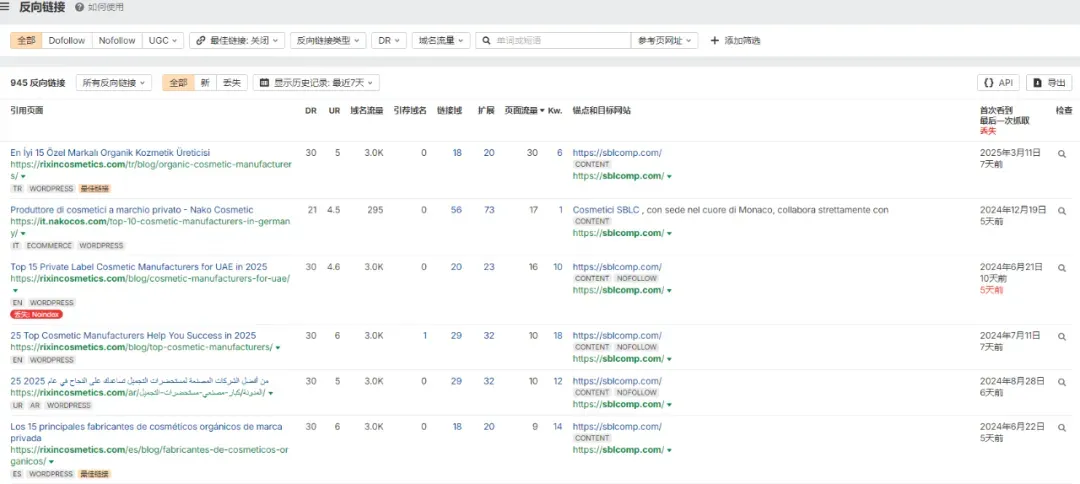Open the hamburger menu beside 反向链接
The height and width of the screenshot is (484, 1080).
5,7
